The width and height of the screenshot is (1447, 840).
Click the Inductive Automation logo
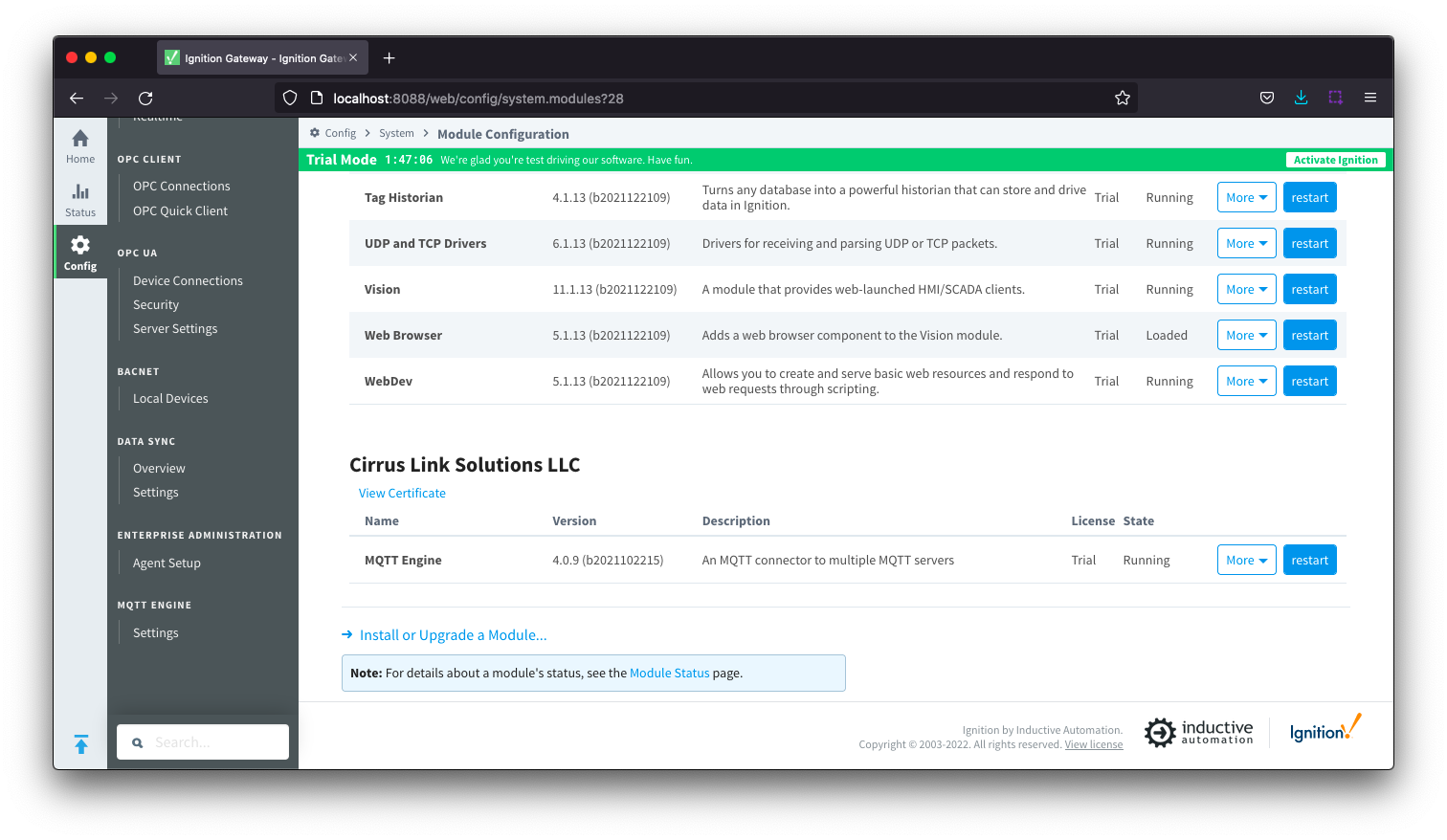click(1198, 733)
